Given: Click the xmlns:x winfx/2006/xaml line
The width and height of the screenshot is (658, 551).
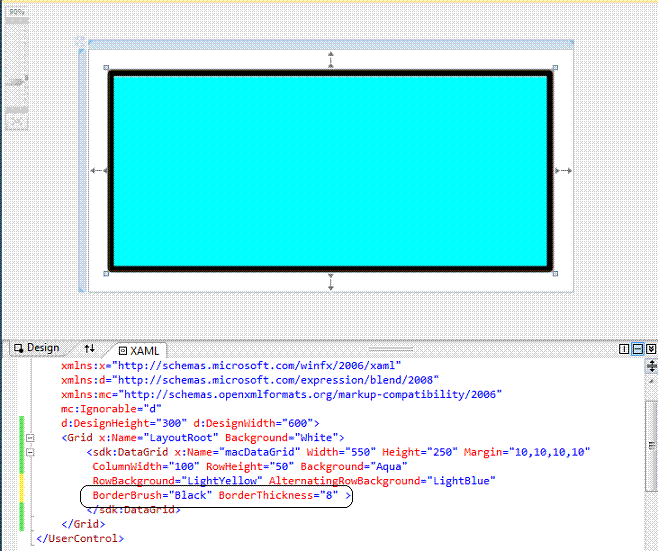Looking at the screenshot, I should click(x=231, y=366).
